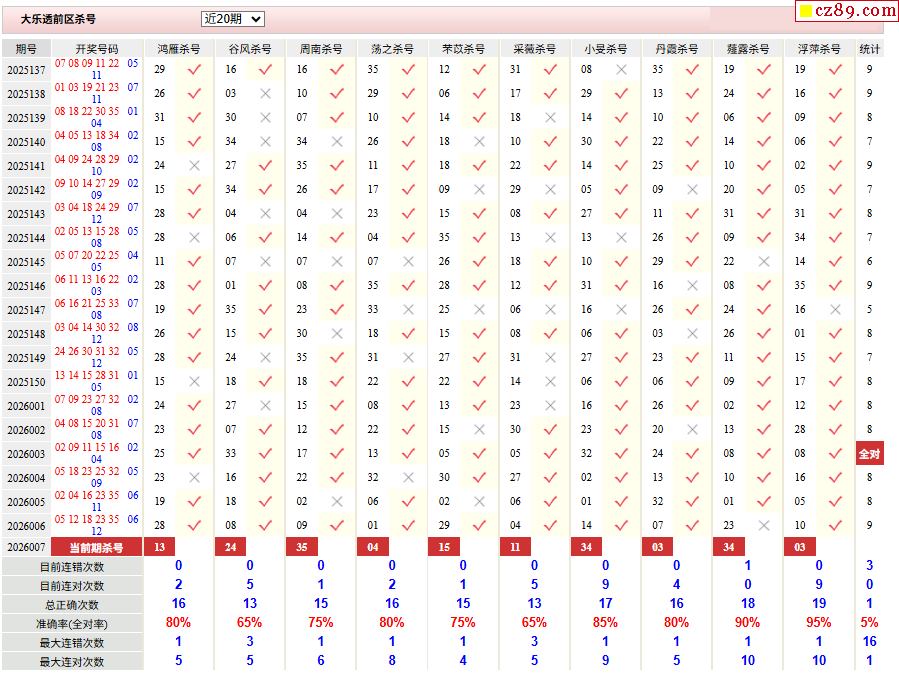Click the red 当前期杀号 label

click(96, 547)
